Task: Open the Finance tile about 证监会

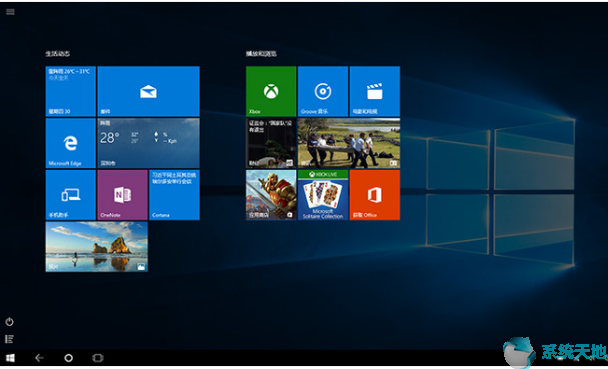Action: click(x=271, y=143)
